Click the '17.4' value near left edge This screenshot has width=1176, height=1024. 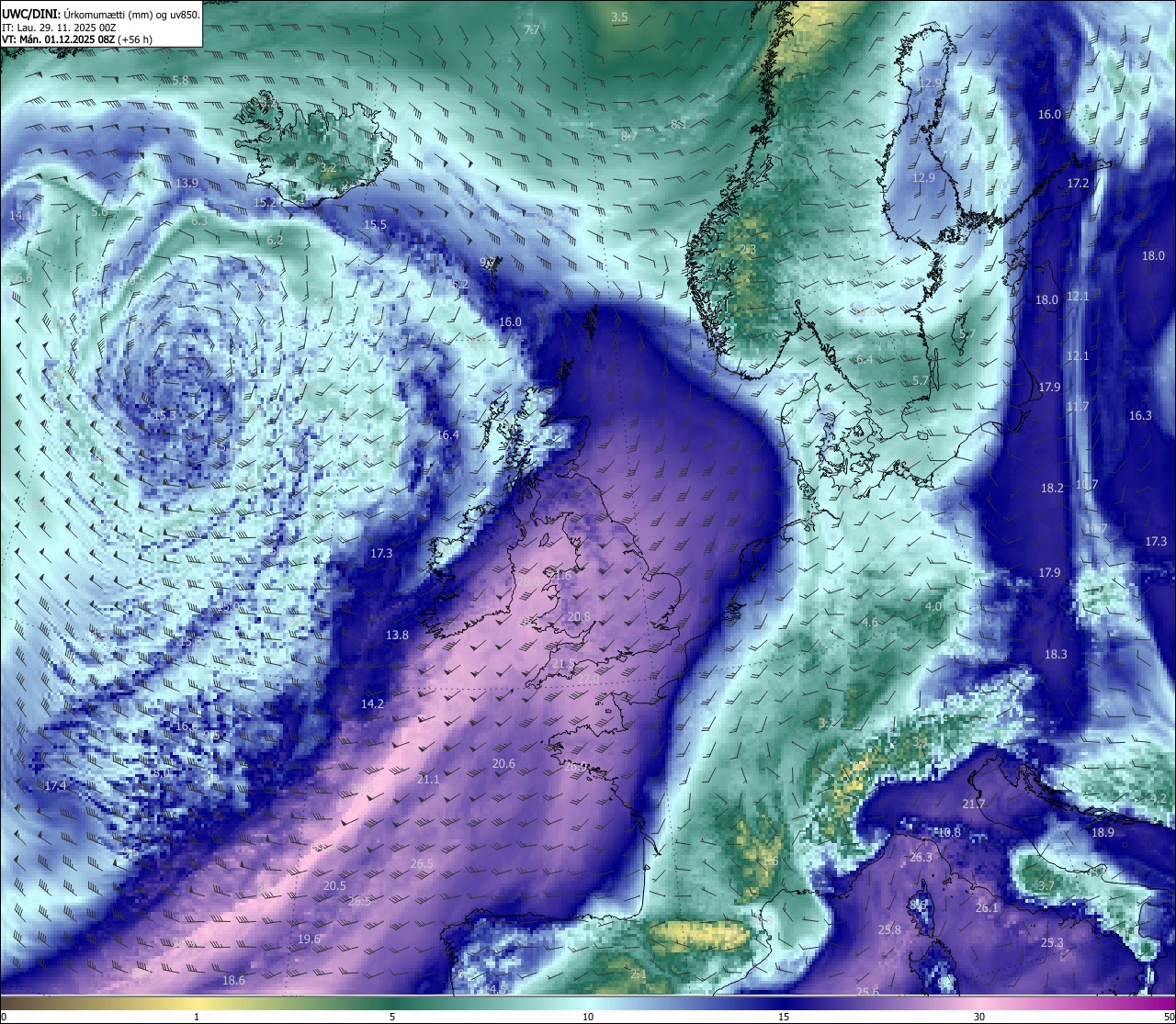click(x=55, y=786)
